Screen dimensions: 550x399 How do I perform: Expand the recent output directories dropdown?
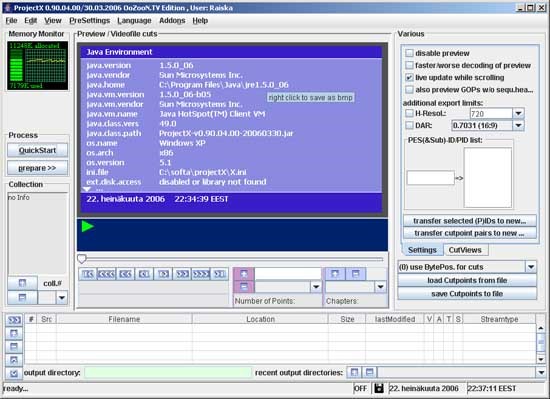click(541, 372)
